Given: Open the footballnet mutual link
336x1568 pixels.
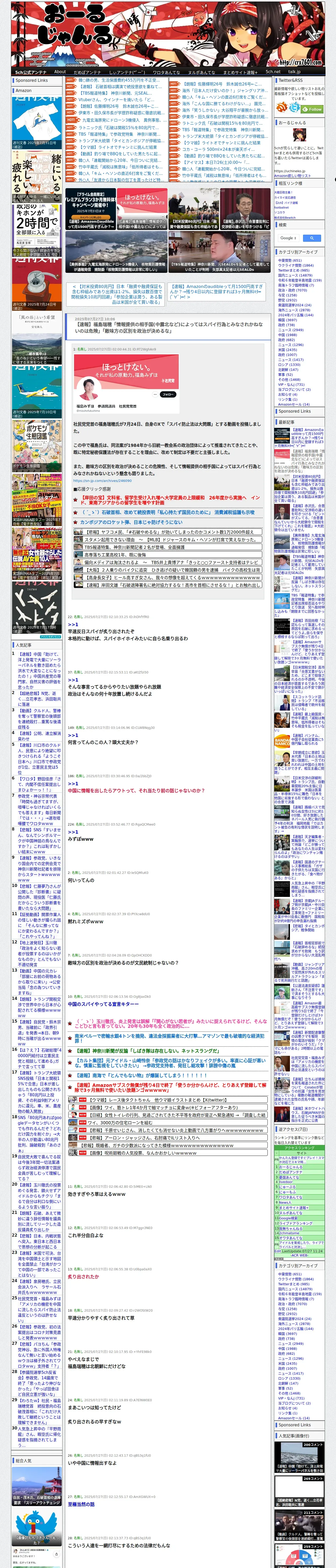Looking at the screenshot, I should [282, 207].
